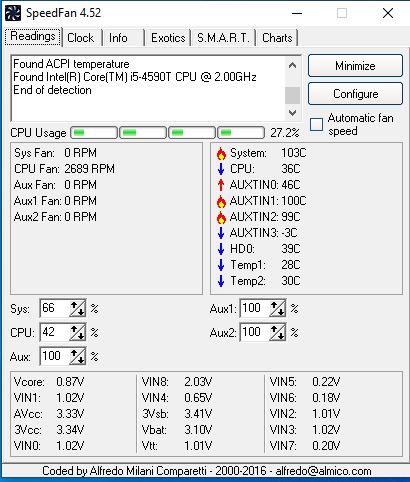This screenshot has height=482, width=410.
Task: Click the Aux speed spinner arrows
Action: coord(77,356)
